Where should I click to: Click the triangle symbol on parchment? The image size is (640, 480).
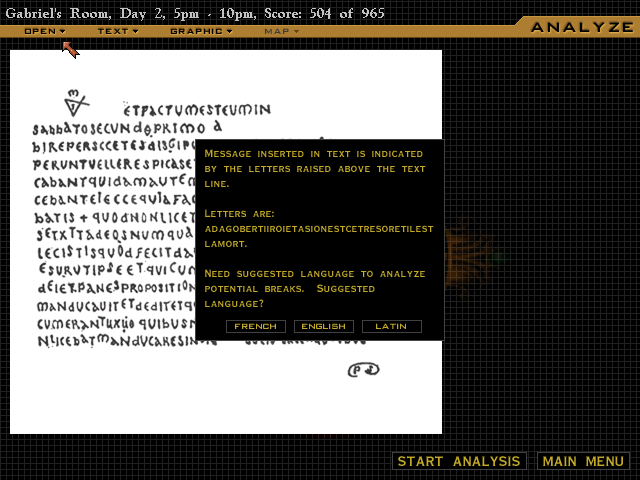click(x=76, y=103)
